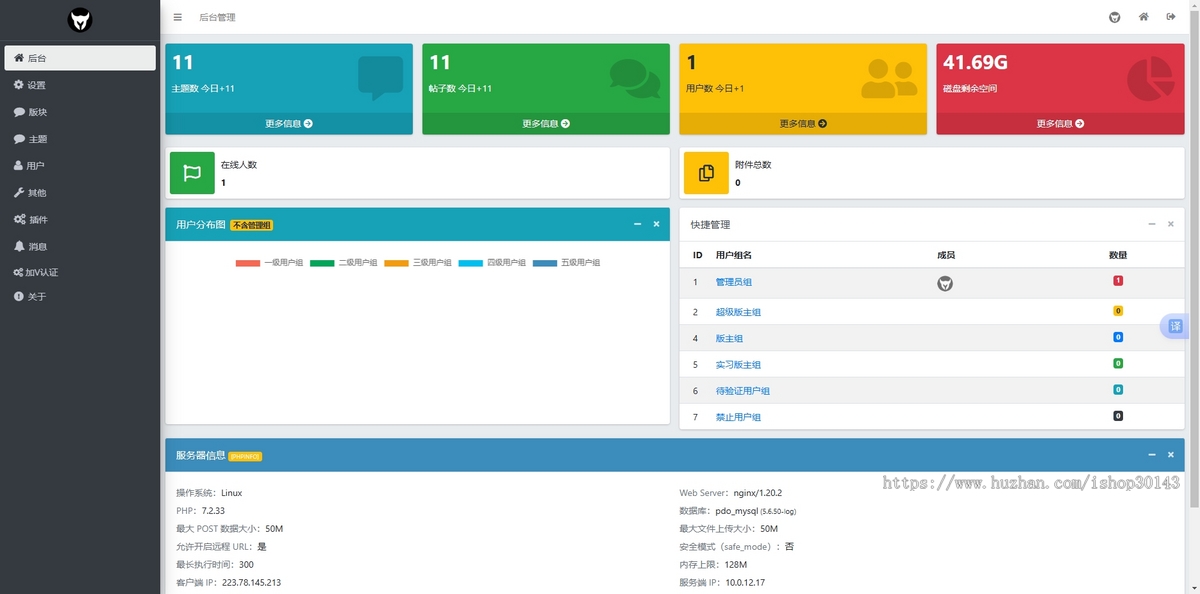Click the green flag online users icon
The width and height of the screenshot is (1200, 594).
click(192, 173)
